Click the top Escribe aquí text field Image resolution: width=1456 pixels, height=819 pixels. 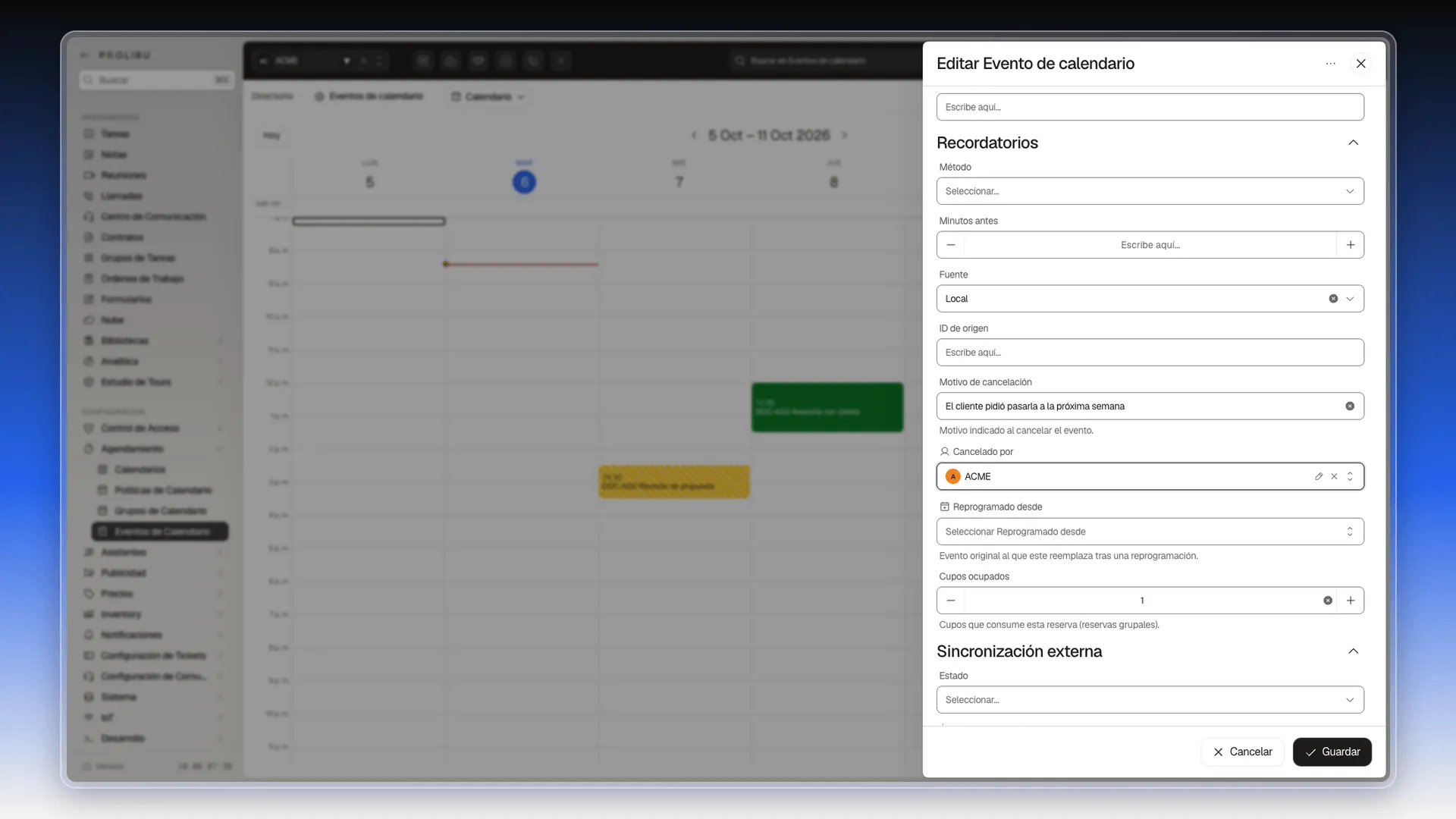click(1150, 107)
